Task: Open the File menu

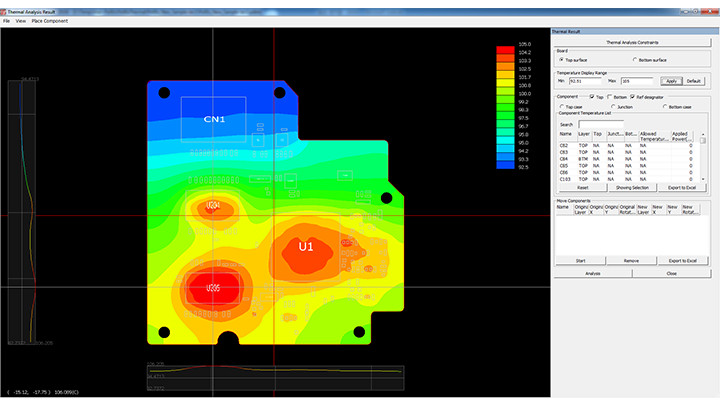Action: [6, 20]
